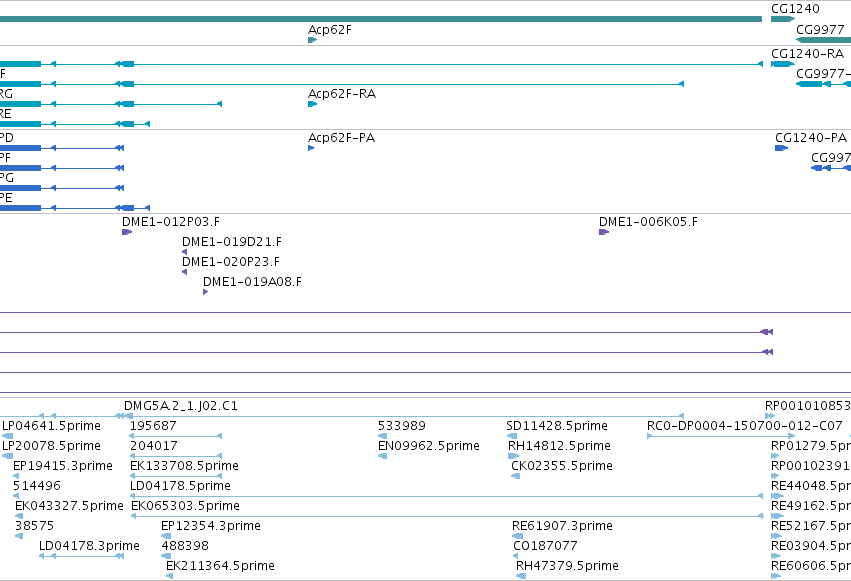Click the CG1240 gene label
Viewport: 851px width, 581px height.
tap(795, 9)
